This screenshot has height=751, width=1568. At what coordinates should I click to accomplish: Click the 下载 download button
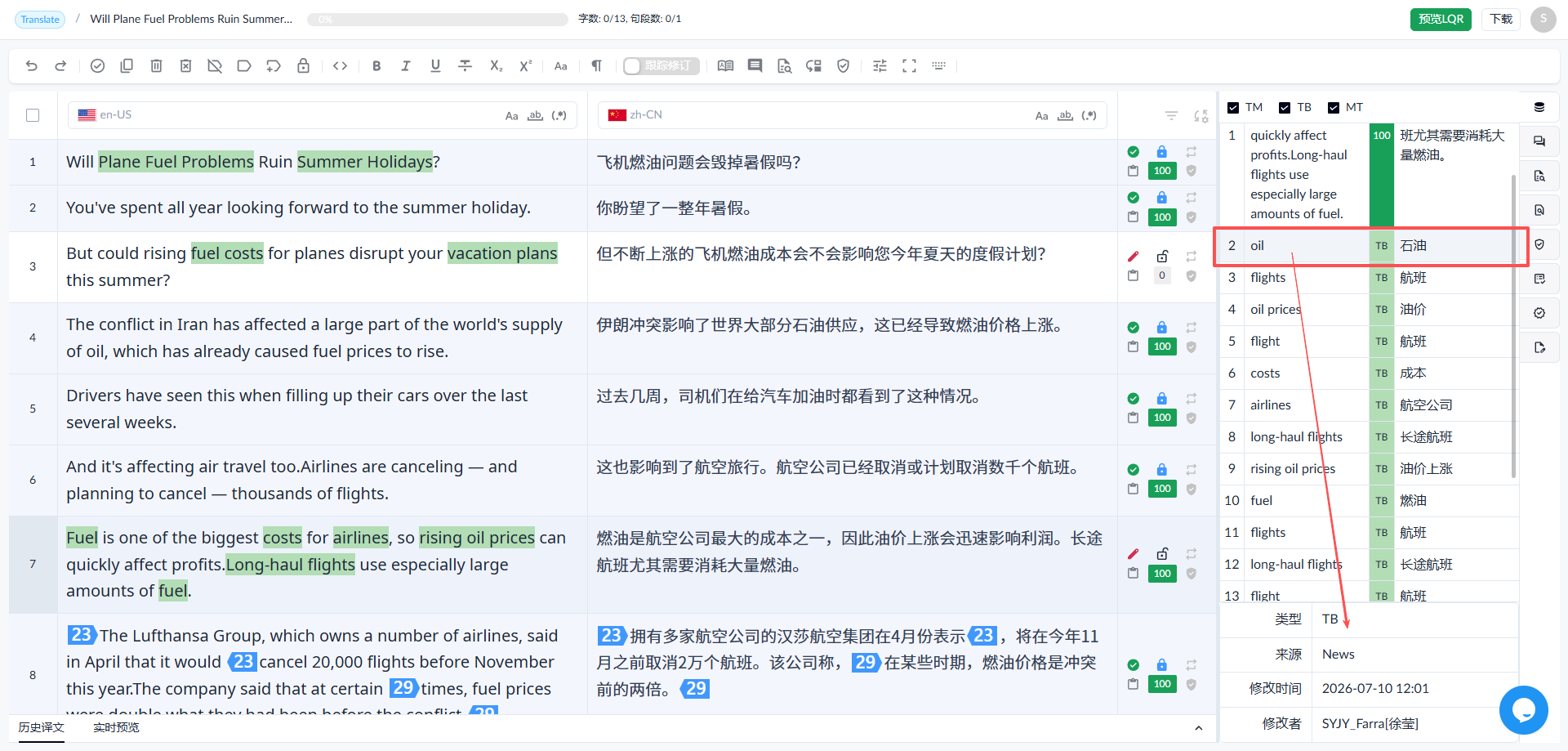pyautogui.click(x=1501, y=19)
